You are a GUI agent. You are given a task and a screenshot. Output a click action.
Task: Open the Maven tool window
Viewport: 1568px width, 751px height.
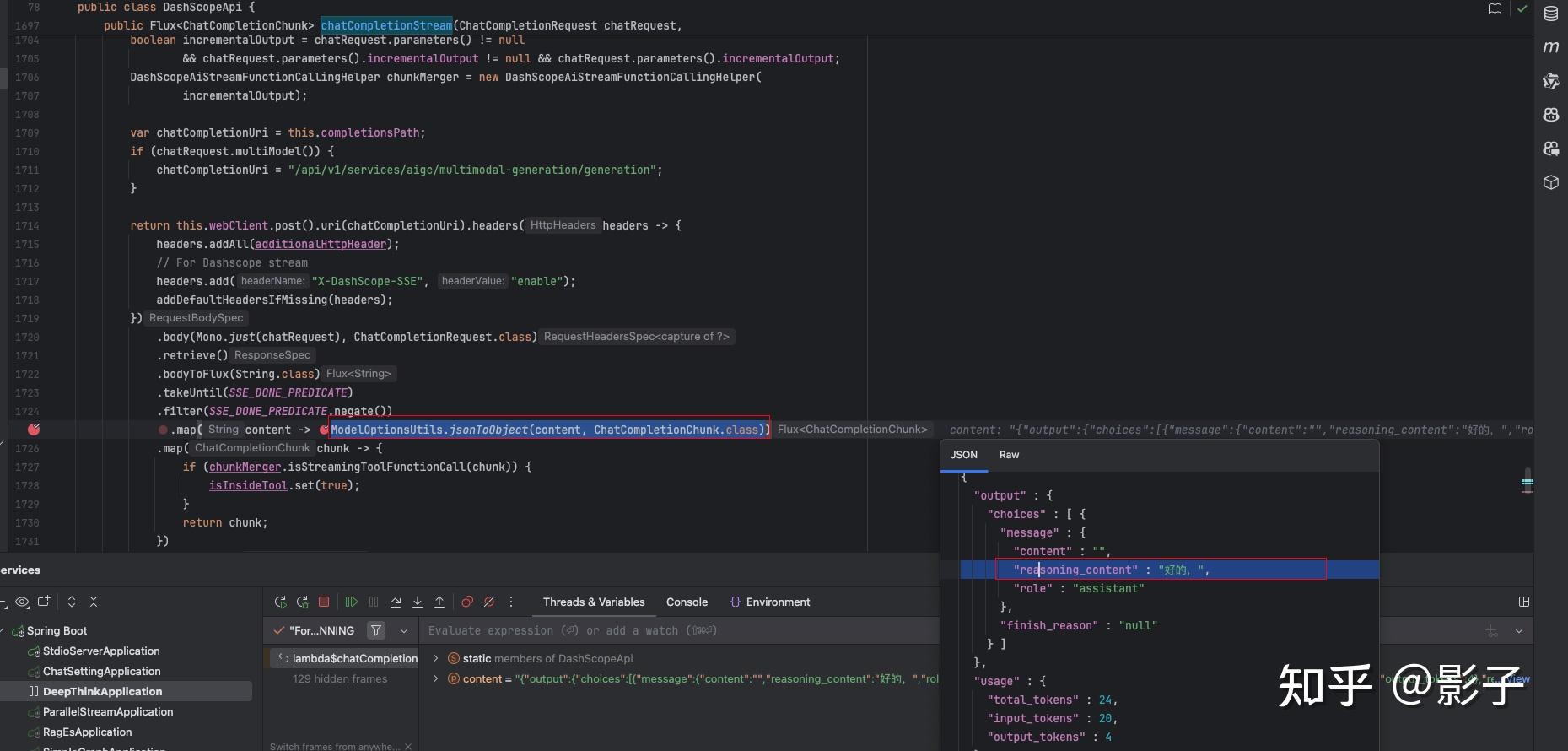(x=1550, y=47)
